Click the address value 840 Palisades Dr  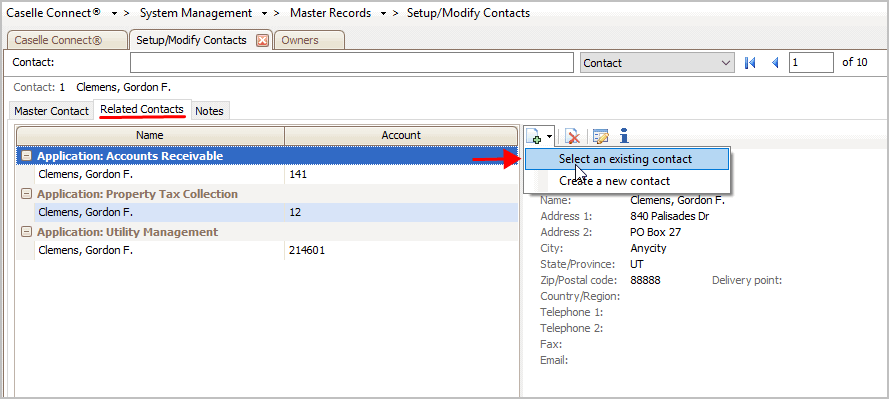(670, 216)
